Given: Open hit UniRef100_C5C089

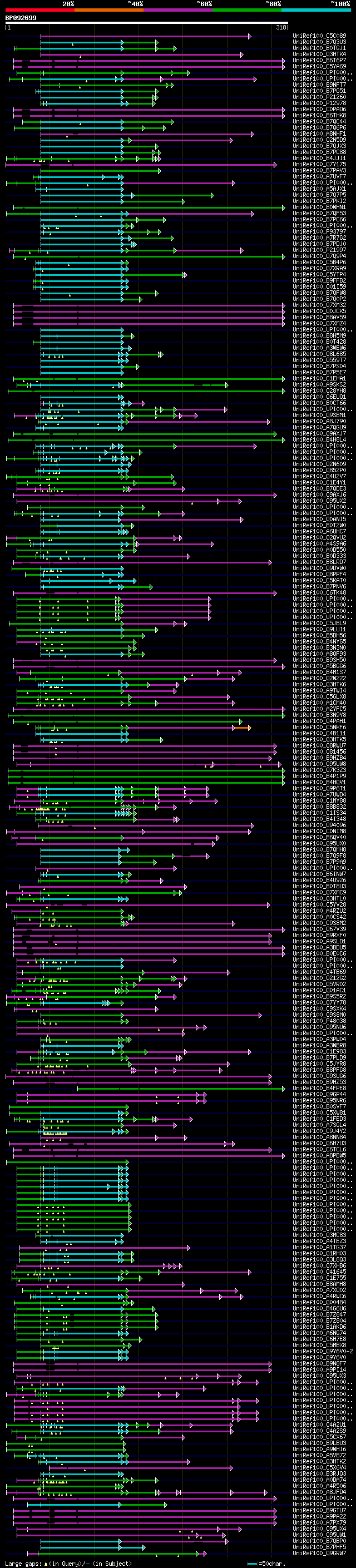Looking at the screenshot, I should (319, 36).
